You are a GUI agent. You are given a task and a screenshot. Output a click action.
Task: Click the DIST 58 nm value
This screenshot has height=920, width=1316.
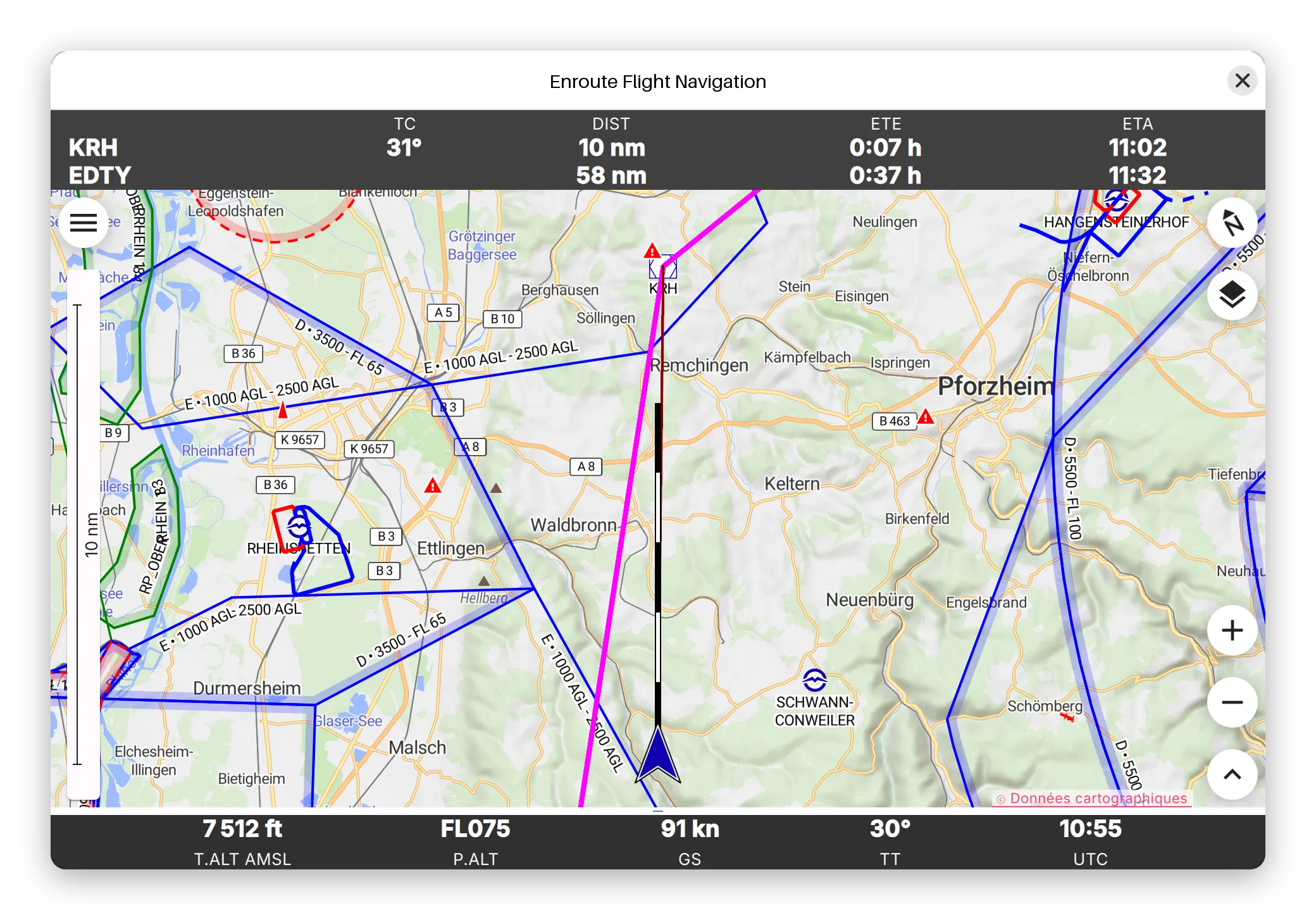[x=611, y=175]
